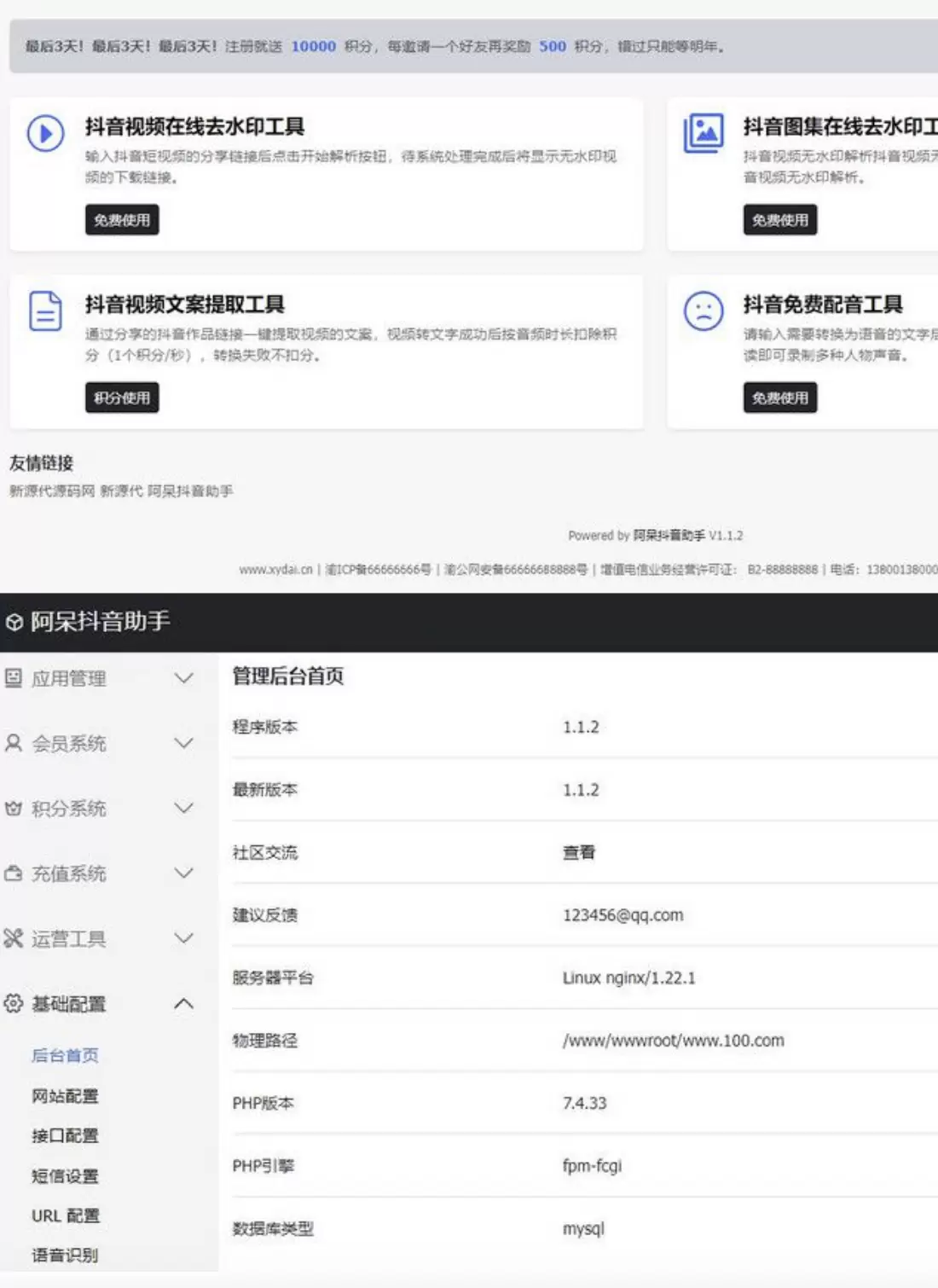Open 充值系统 in the sidebar
This screenshot has width=938, height=1288.
point(69,874)
